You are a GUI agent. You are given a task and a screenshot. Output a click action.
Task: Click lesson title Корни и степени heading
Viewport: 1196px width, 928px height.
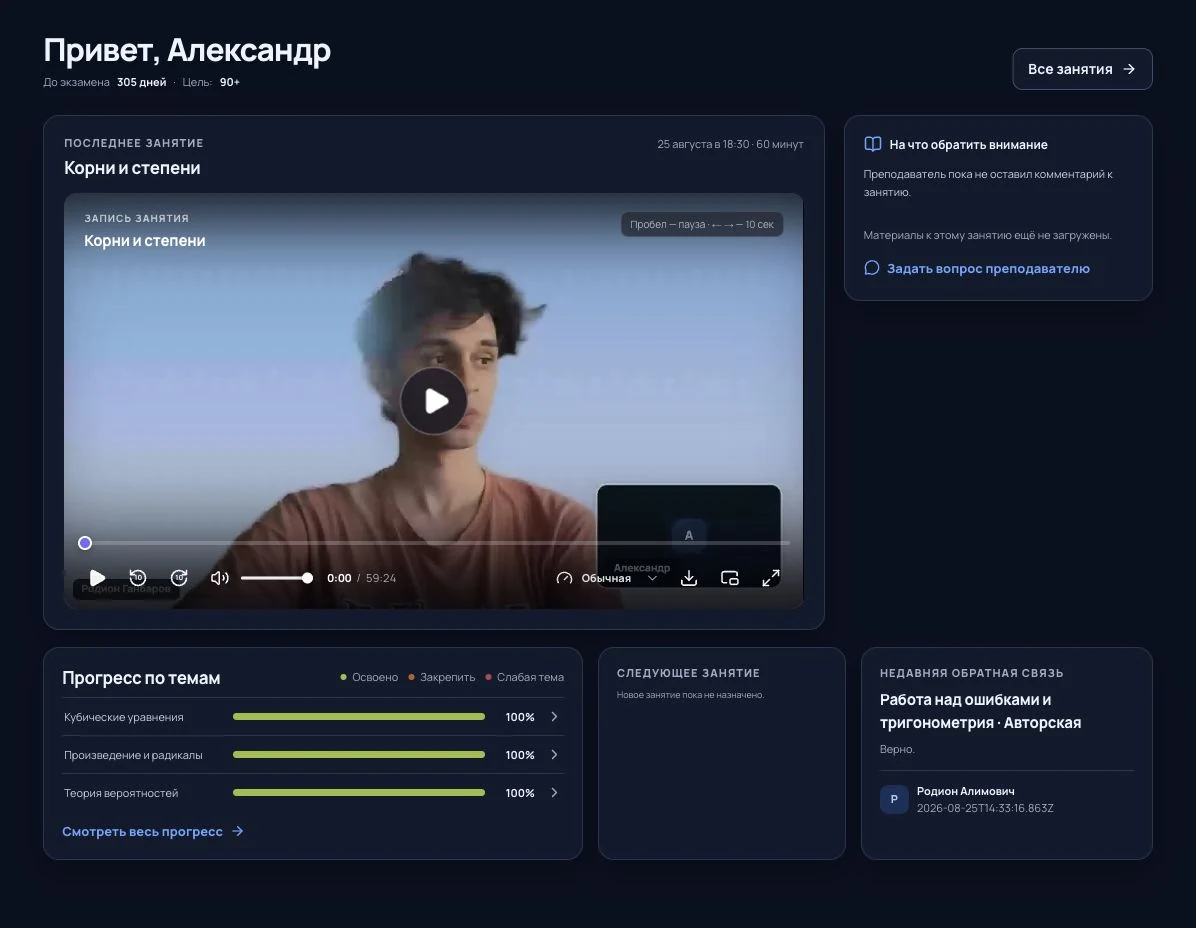click(132, 168)
